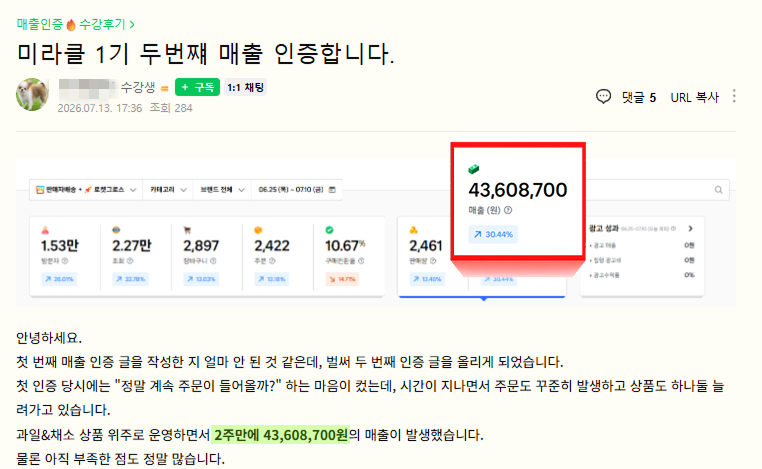This screenshot has height=469, width=762.
Task: Click the 32.78% growth badge under 조회
Action: coord(130,279)
